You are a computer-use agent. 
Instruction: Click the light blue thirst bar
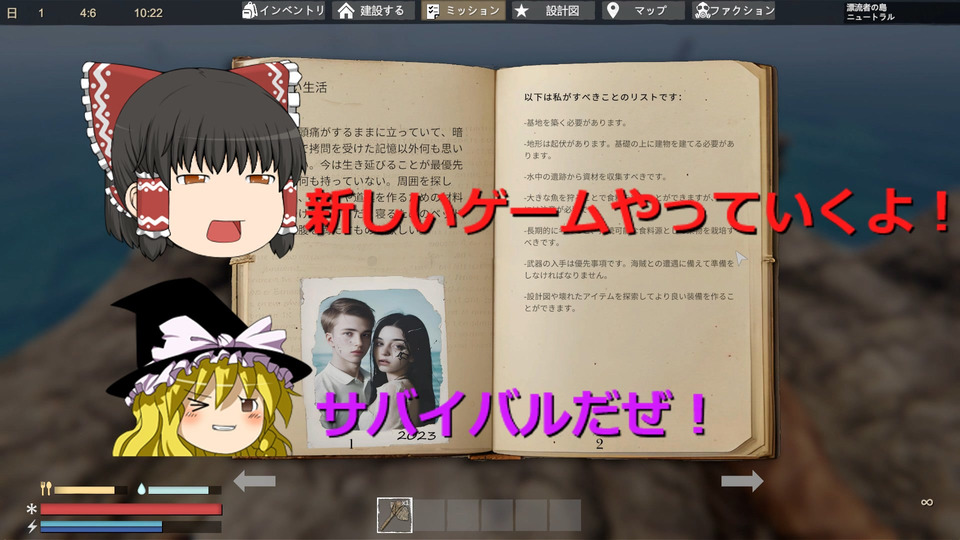coord(184,490)
